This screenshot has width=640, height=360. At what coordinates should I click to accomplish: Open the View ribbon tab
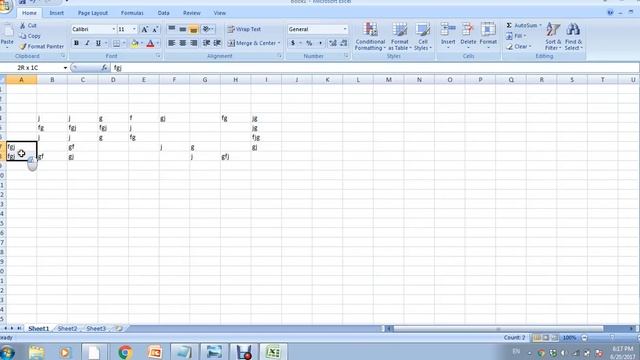[x=220, y=13]
